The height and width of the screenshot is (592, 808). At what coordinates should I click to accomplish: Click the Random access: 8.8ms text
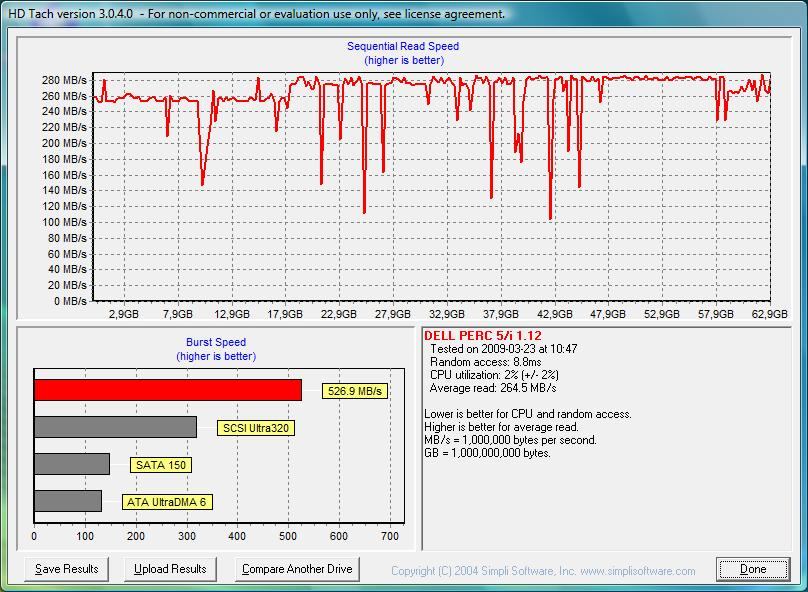click(x=485, y=362)
